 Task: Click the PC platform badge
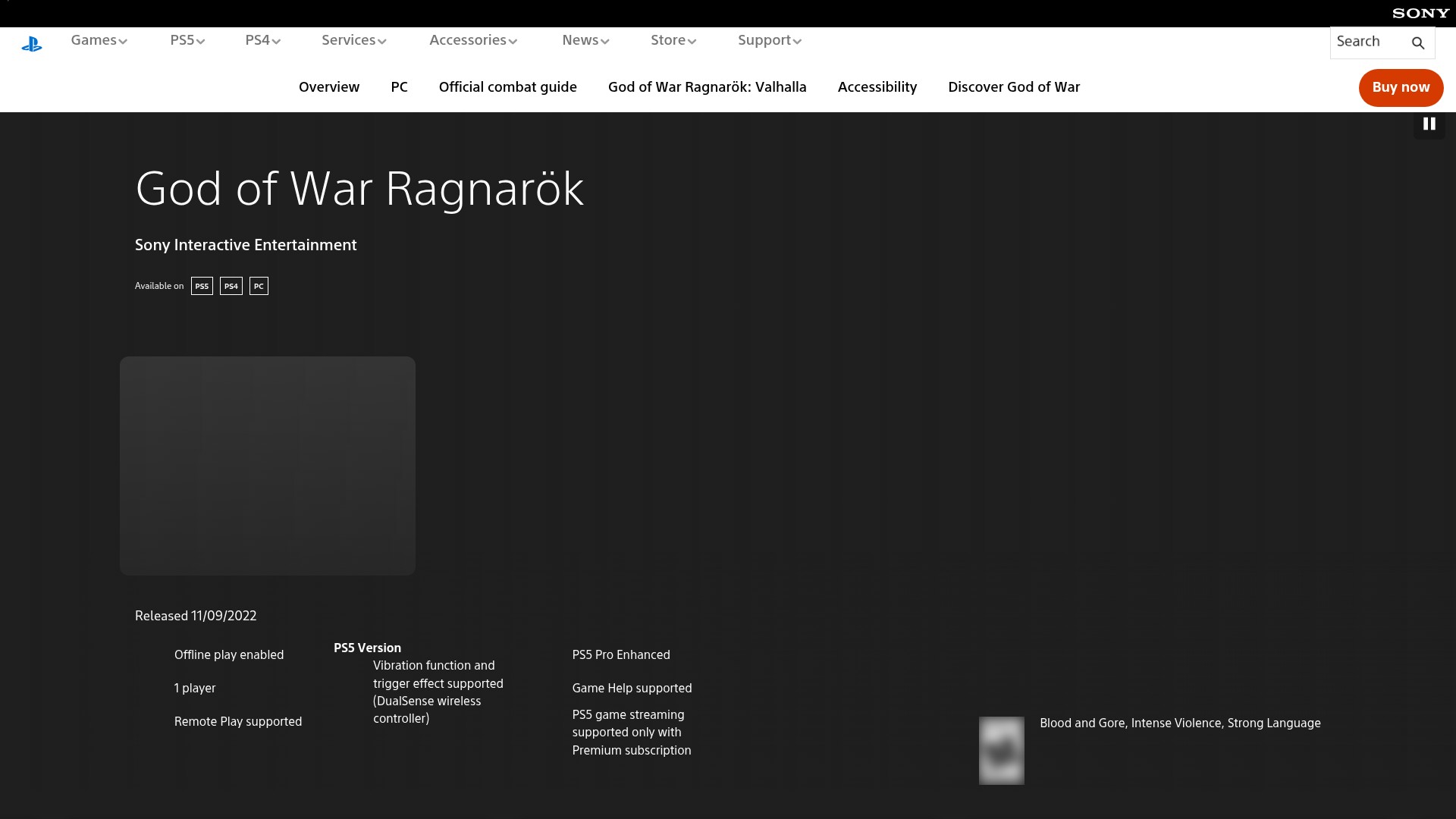pyautogui.click(x=259, y=286)
